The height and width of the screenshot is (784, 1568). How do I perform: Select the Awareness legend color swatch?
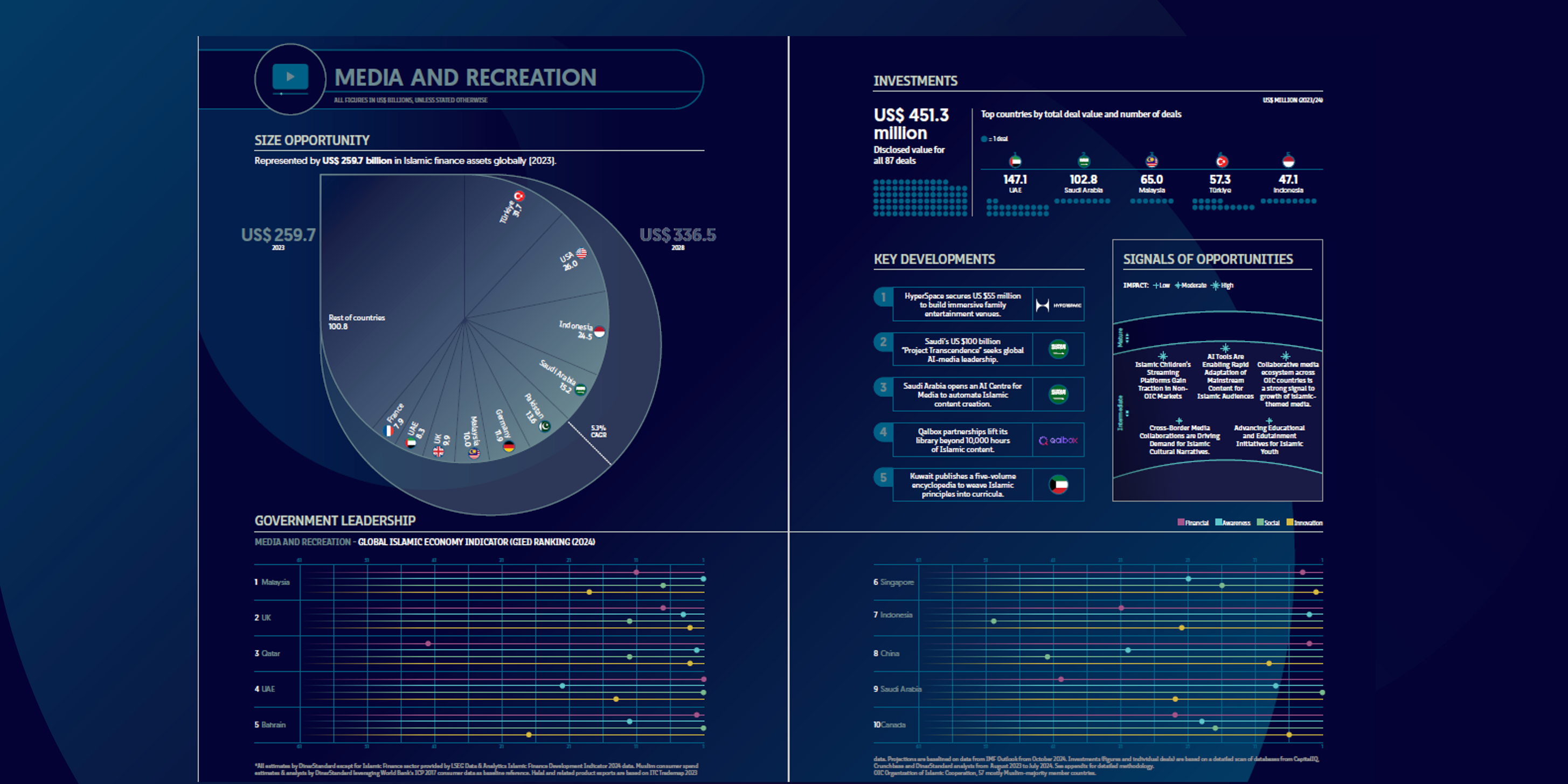(x=1219, y=522)
